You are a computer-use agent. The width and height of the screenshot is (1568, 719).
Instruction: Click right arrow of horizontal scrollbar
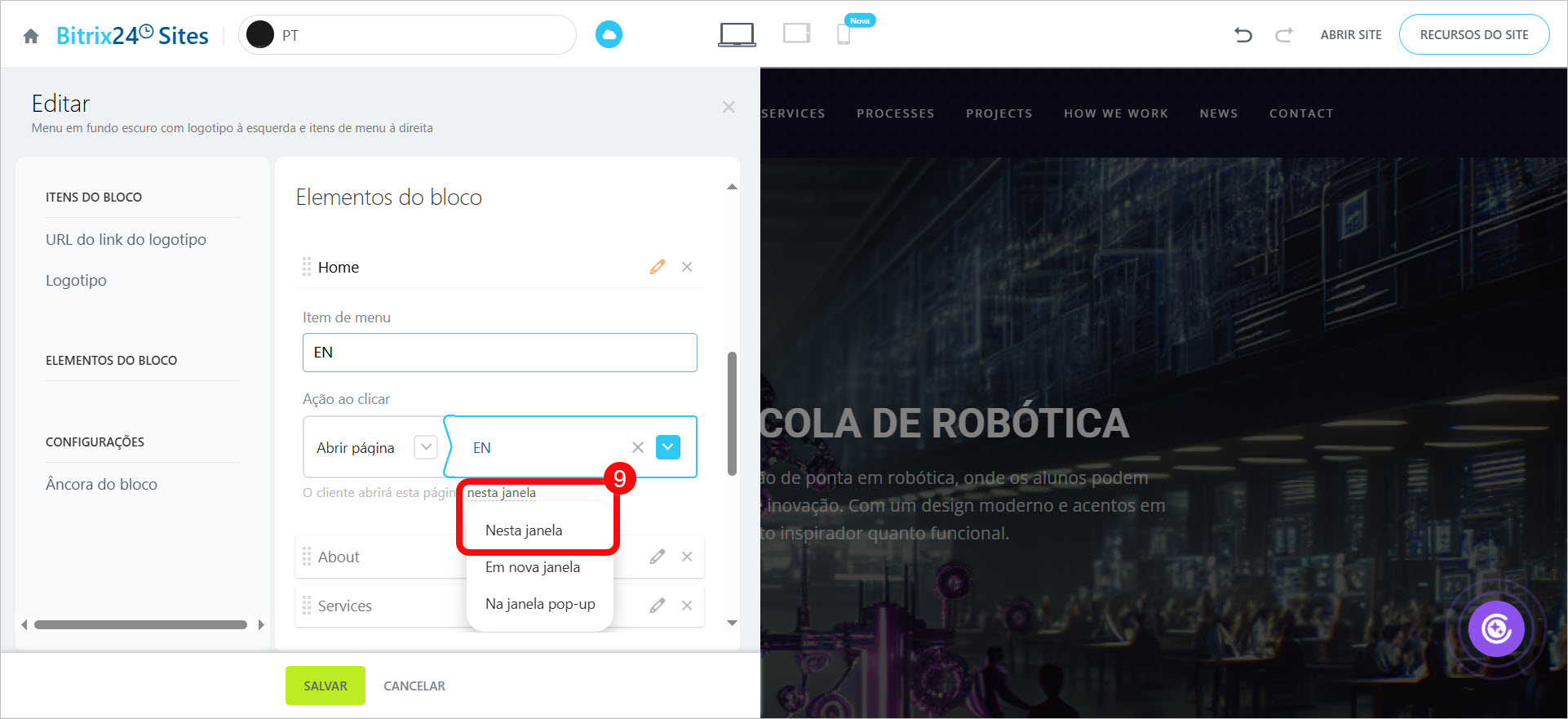pyautogui.click(x=261, y=624)
